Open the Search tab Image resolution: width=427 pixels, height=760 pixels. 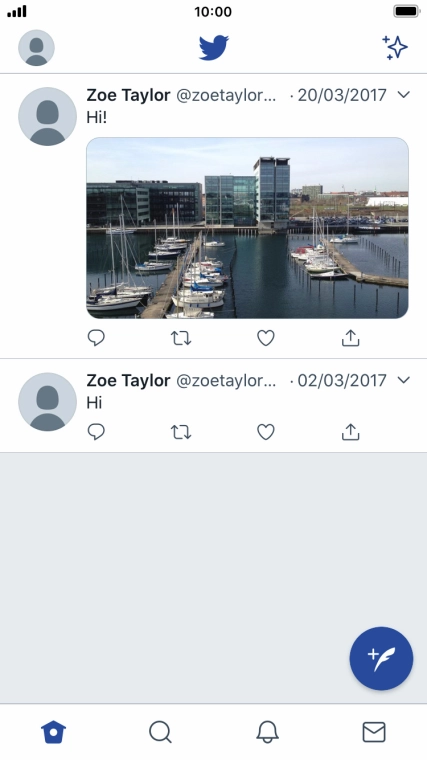[160, 731]
